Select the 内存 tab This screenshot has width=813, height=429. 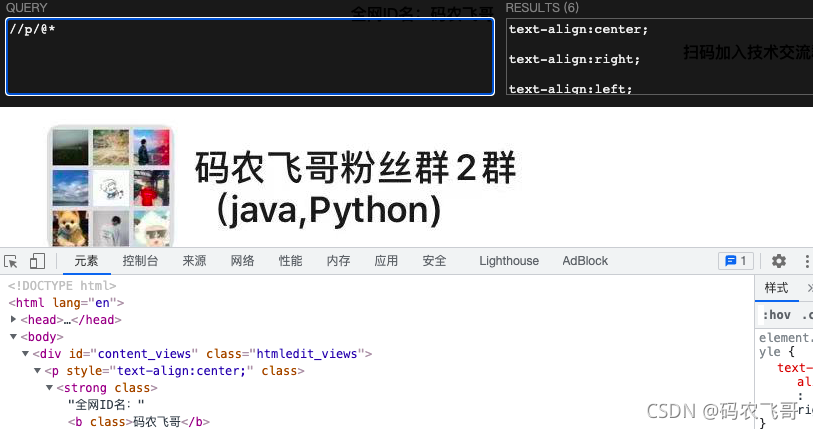pos(338,261)
